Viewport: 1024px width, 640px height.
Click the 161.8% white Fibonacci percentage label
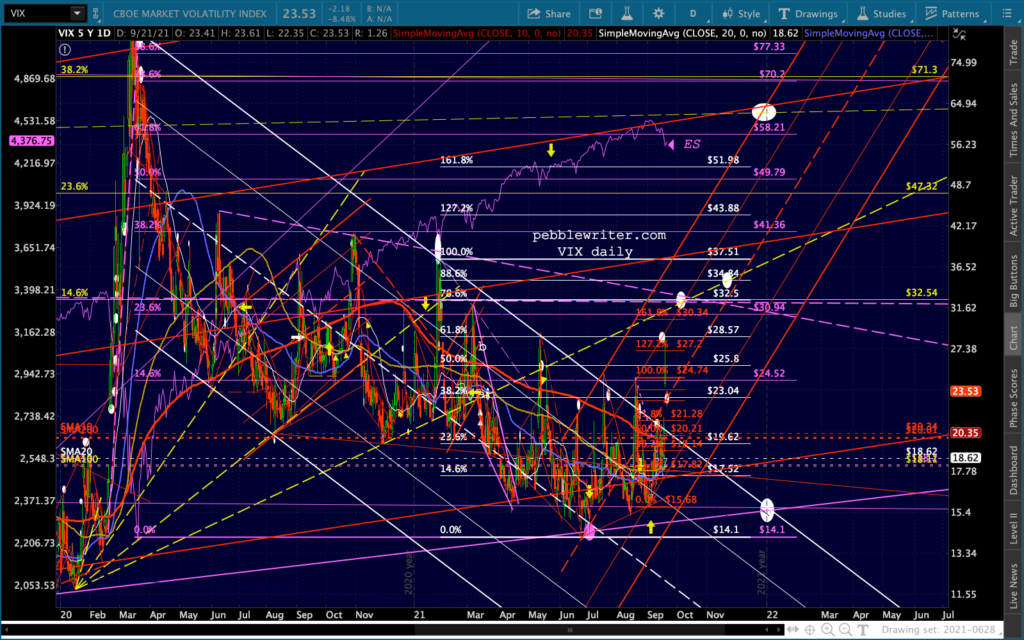[x=456, y=160]
